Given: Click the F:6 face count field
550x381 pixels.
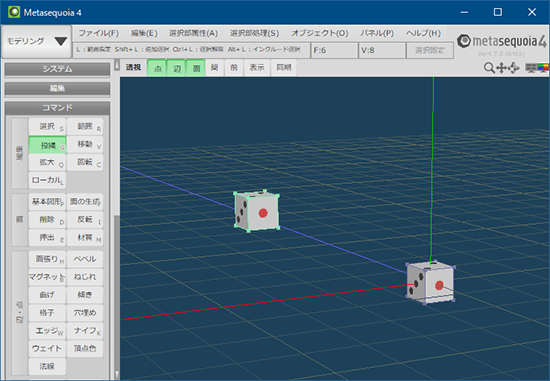Looking at the screenshot, I should click(334, 51).
